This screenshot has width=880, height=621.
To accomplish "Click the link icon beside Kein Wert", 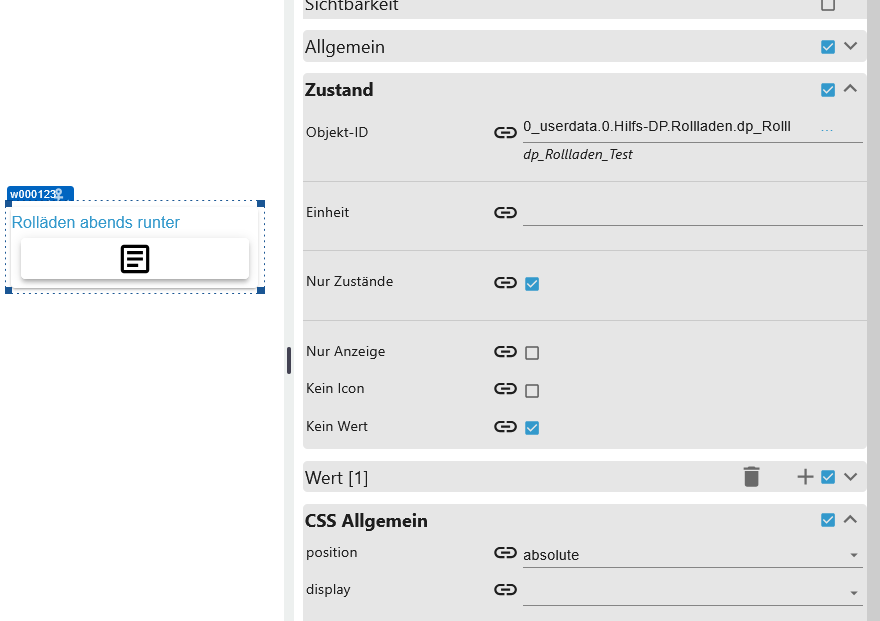I will (505, 427).
